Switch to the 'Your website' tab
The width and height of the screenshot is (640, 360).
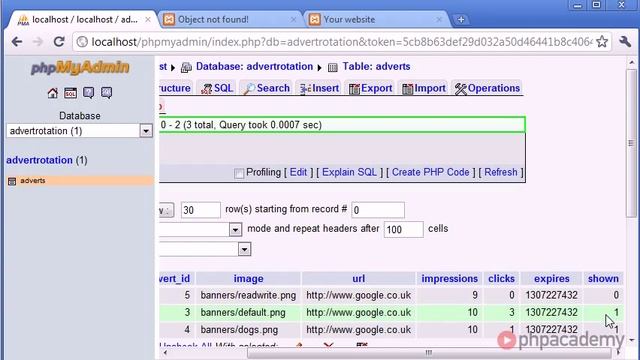[x=375, y=20]
